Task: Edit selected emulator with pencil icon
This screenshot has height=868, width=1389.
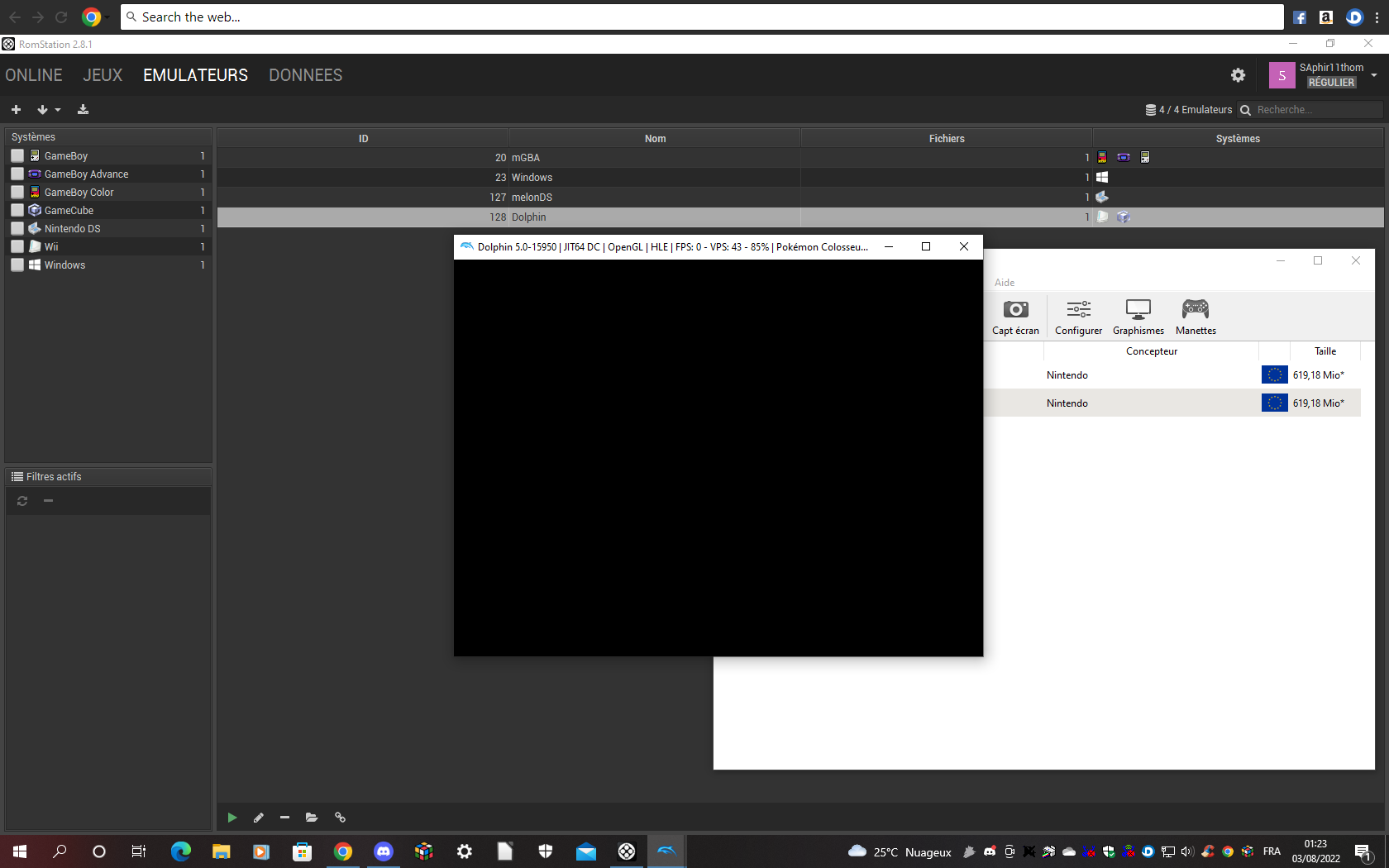Action: coord(259,818)
